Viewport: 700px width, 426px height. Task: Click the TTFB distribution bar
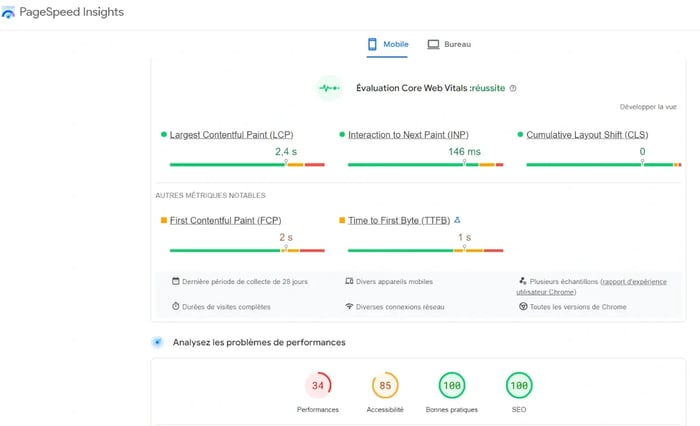pos(425,251)
